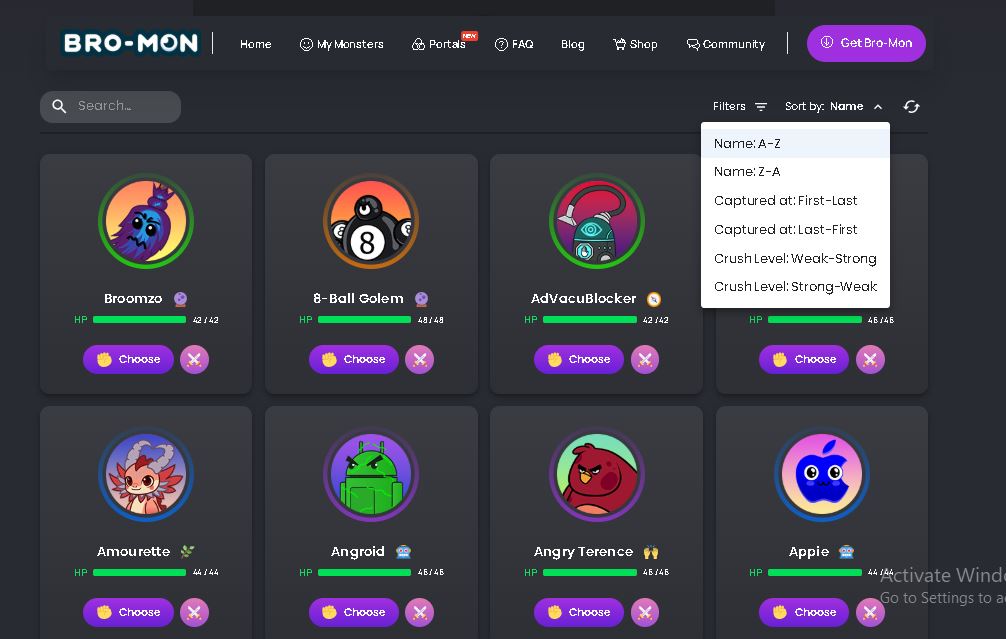Click the crossed-swords icon under Angroid

(x=419, y=612)
